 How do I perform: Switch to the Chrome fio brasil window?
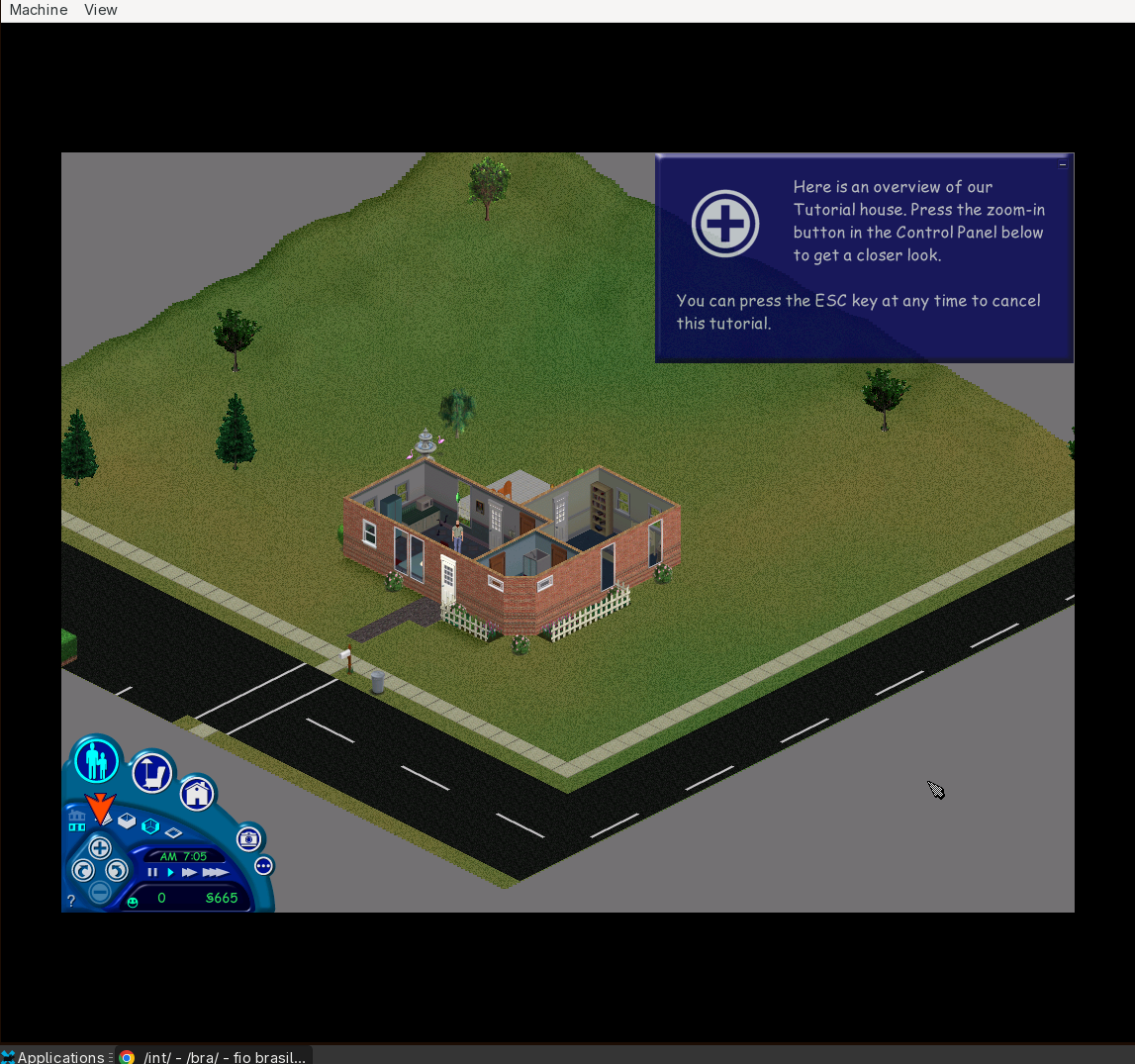216,1057
